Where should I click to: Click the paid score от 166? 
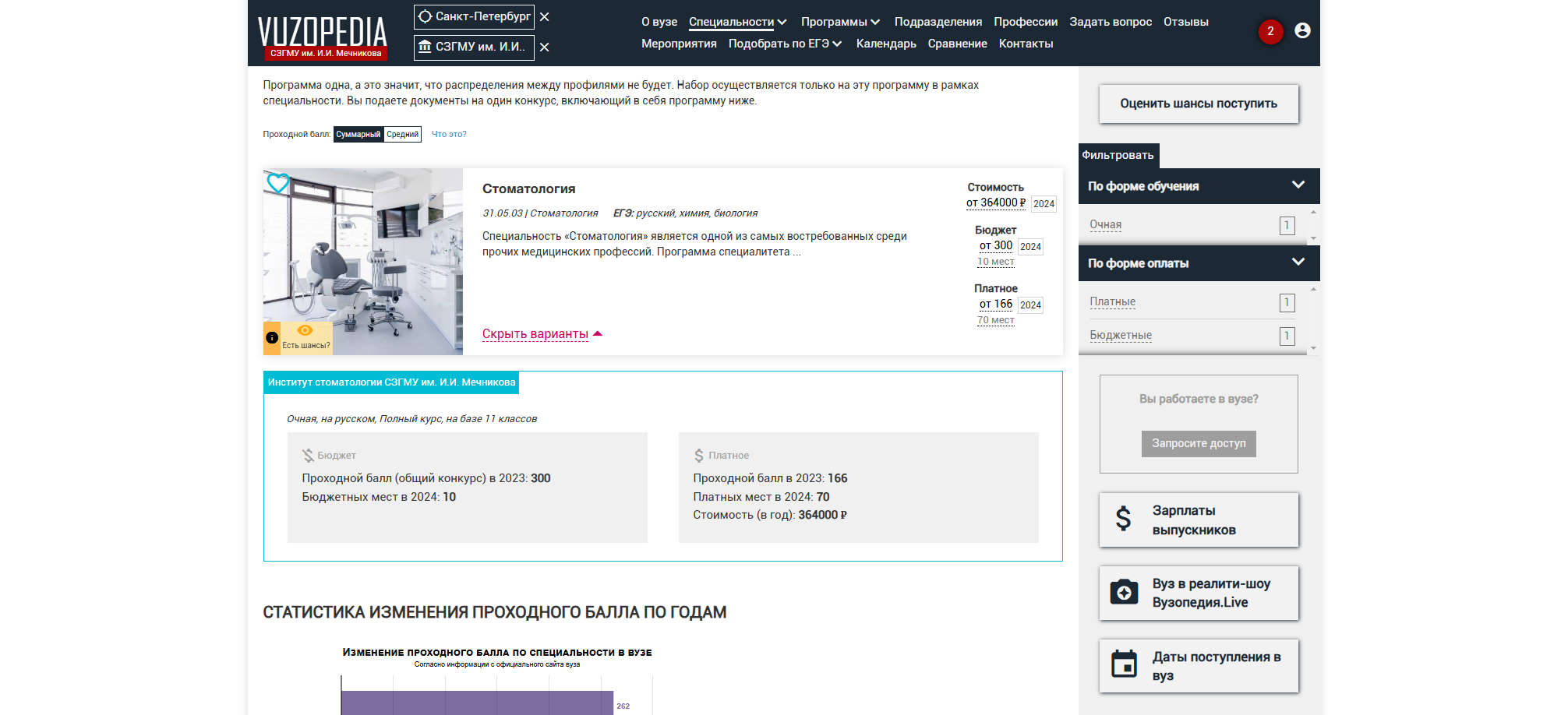click(996, 304)
